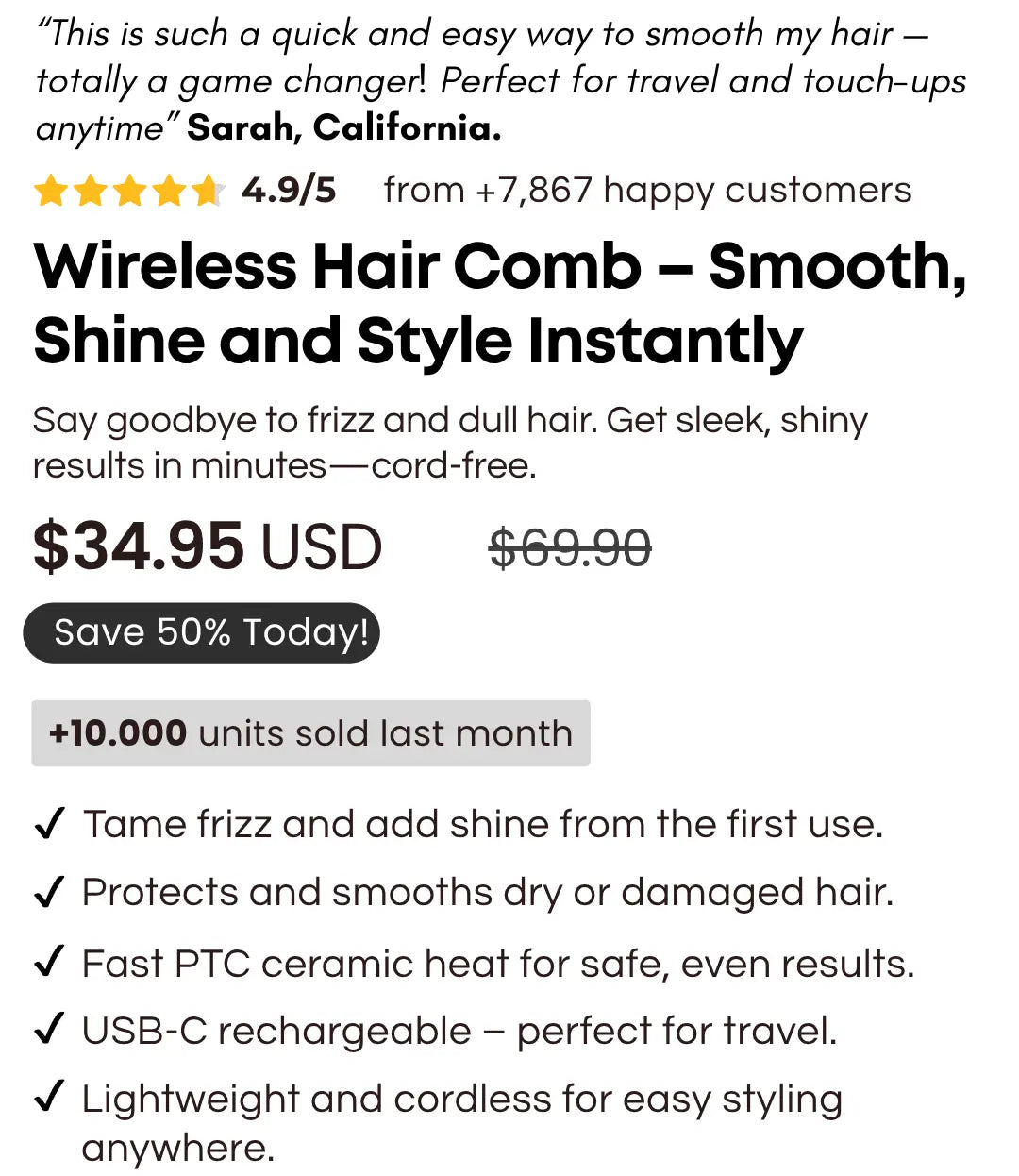The width and height of the screenshot is (1019, 1176).
Task: Click the "Lightweight and cordless" benefit text
Action: 462,1100
